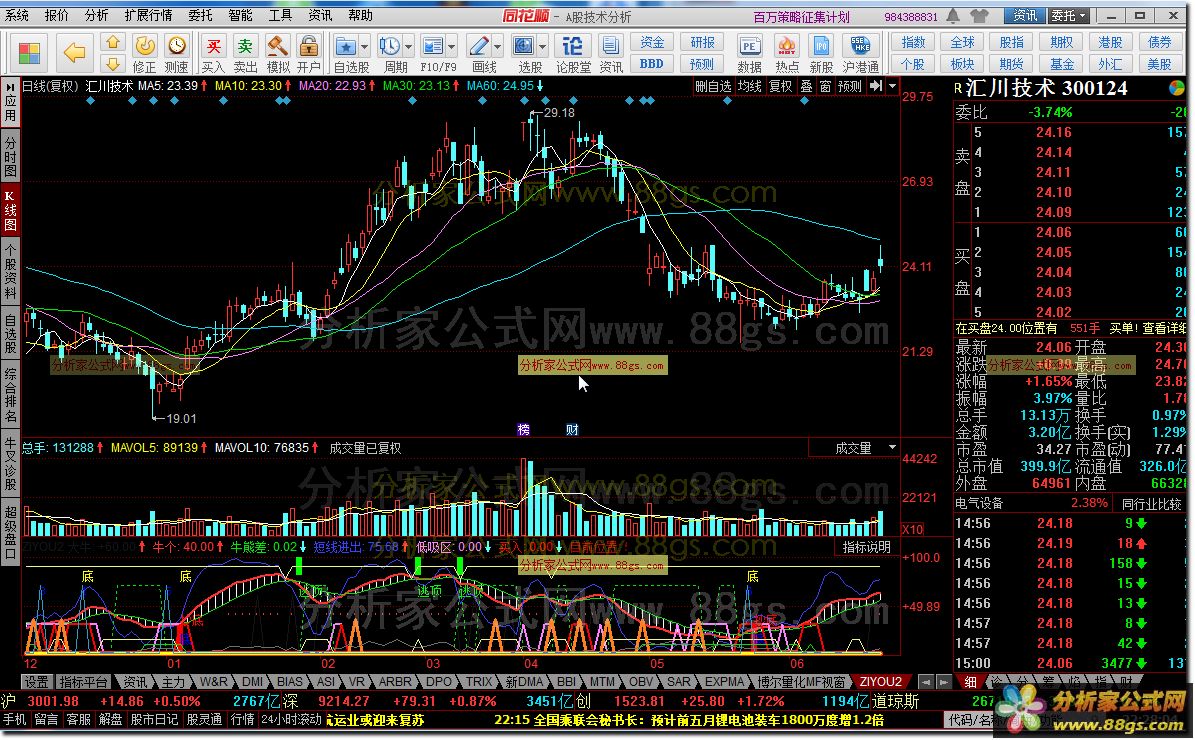
Task: Click the 研报 research report button
Action: click(702, 43)
